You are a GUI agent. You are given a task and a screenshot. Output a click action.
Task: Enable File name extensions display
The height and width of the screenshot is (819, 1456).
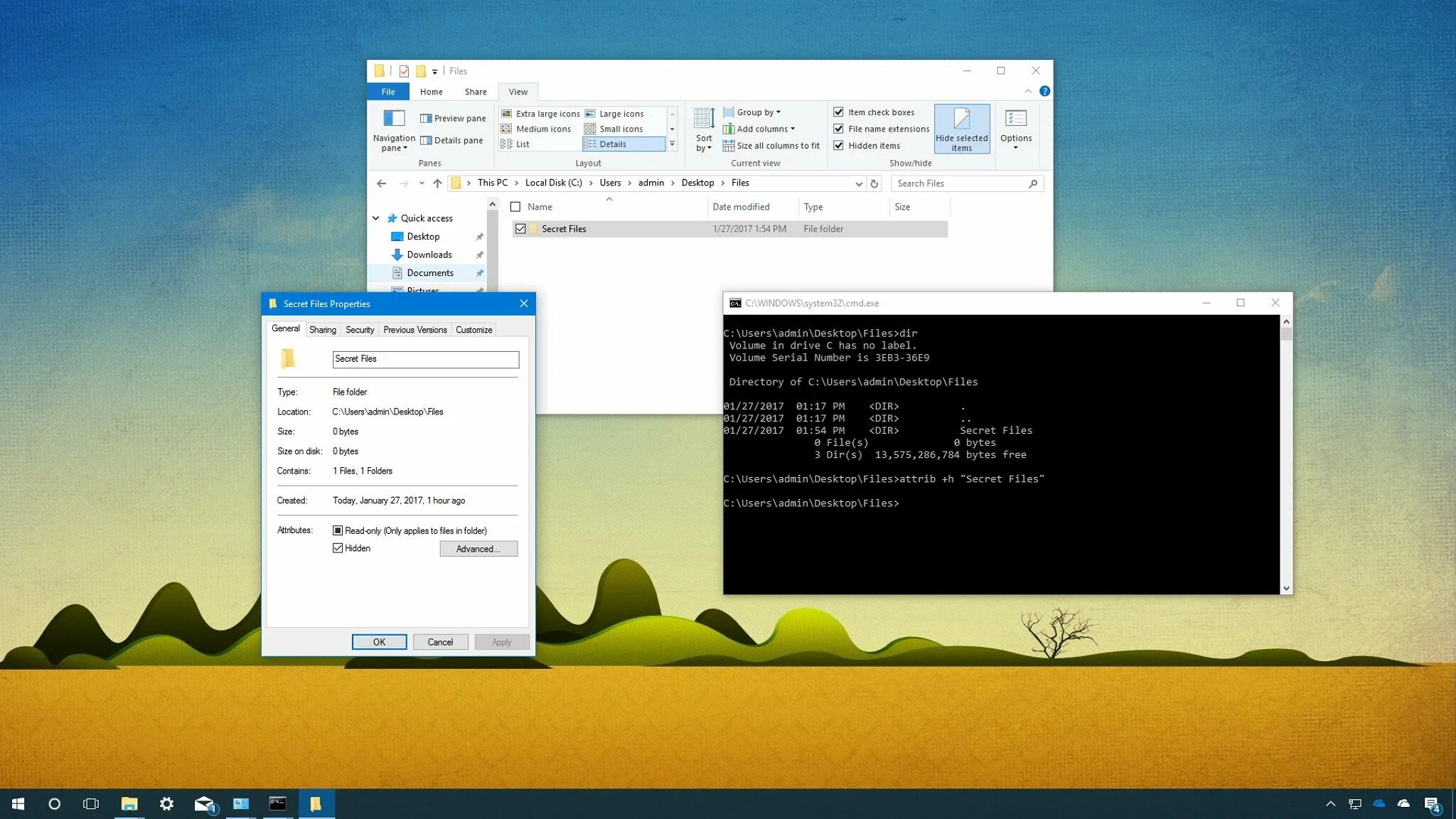(839, 129)
